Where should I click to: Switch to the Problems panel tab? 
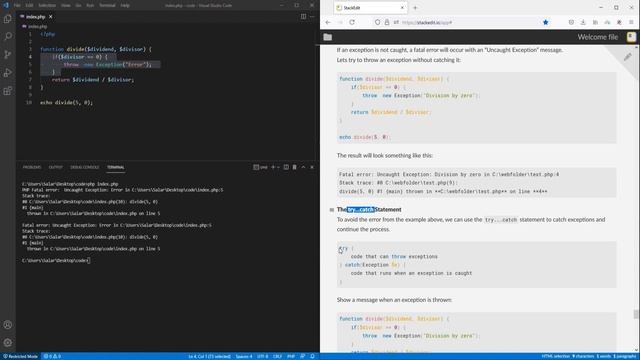(x=32, y=167)
